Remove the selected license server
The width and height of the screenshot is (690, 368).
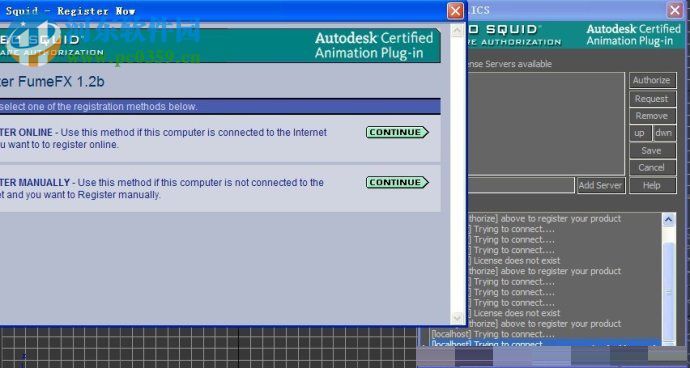[x=652, y=116]
